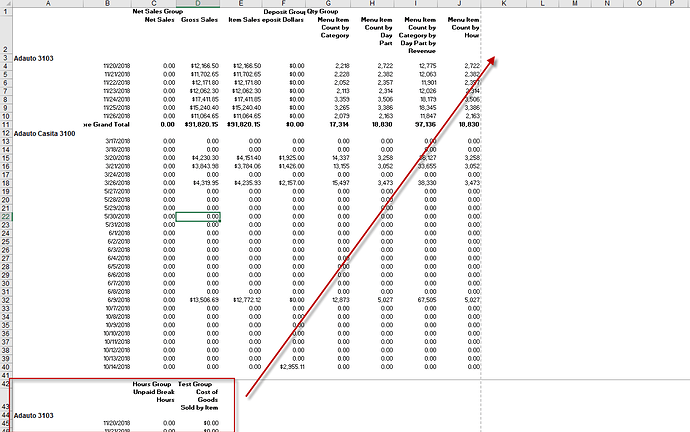690x432 pixels.
Task: Select row 22 header
Action: pos(6,216)
